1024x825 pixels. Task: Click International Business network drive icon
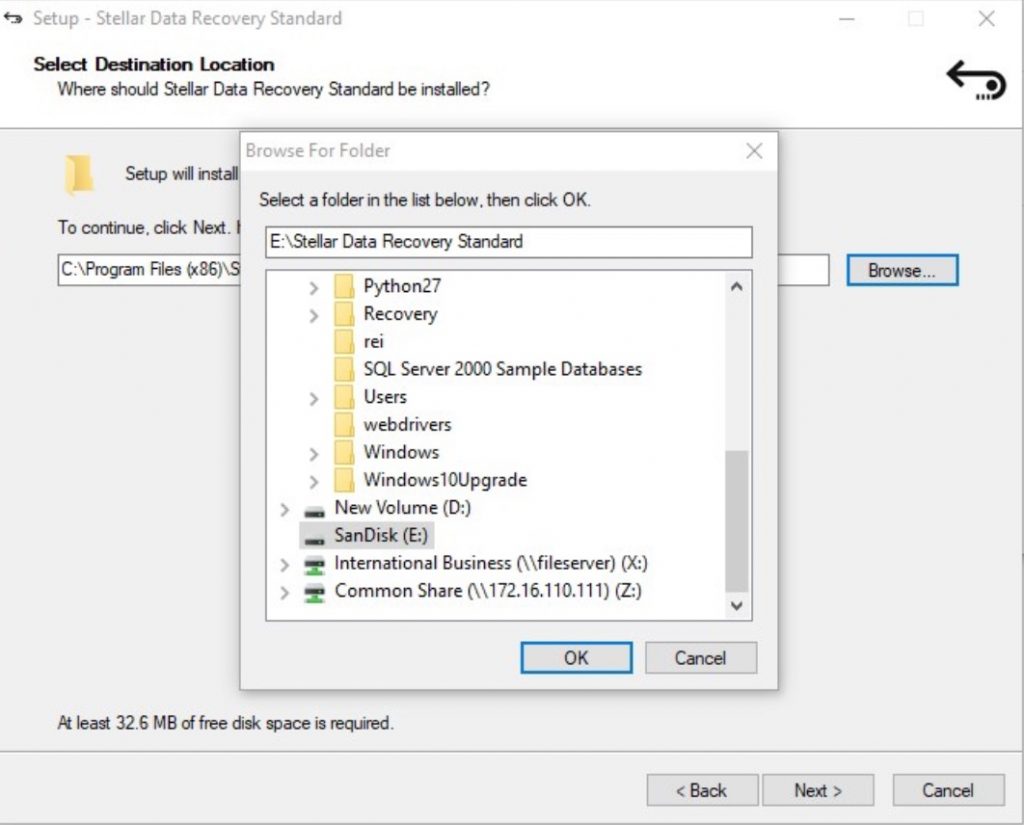click(315, 564)
